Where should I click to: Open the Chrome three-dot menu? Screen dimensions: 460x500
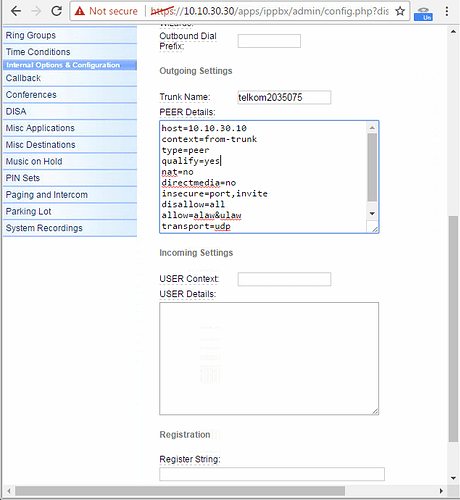(447, 11)
